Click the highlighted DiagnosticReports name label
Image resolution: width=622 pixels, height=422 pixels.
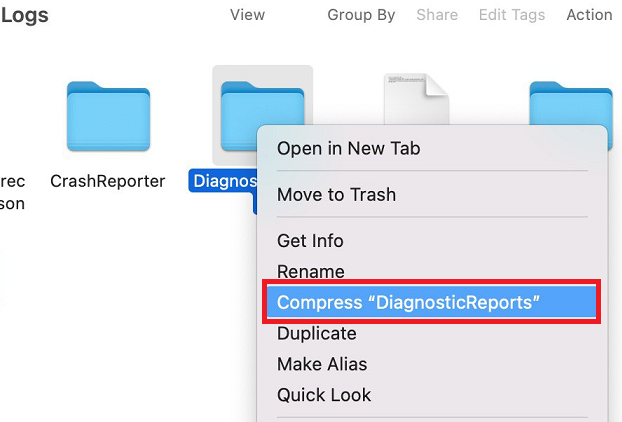pyautogui.click(x=223, y=182)
